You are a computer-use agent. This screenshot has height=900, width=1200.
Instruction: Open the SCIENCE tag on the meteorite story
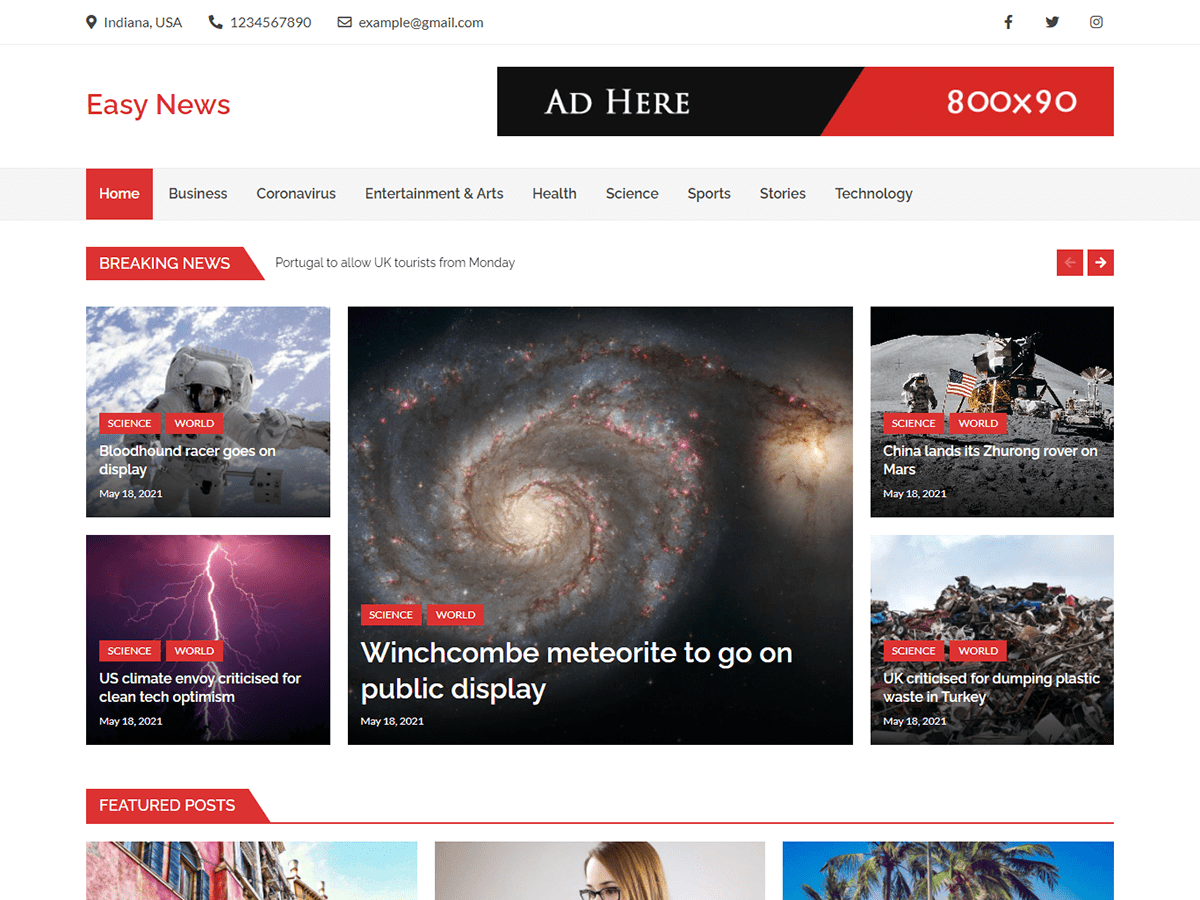pyautogui.click(x=391, y=614)
